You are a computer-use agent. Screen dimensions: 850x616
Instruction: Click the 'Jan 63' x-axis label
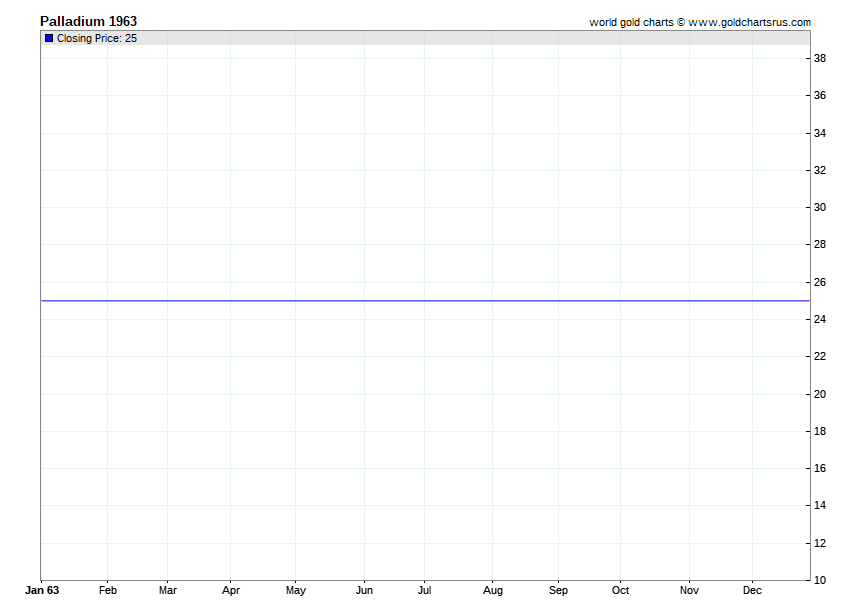coord(42,590)
